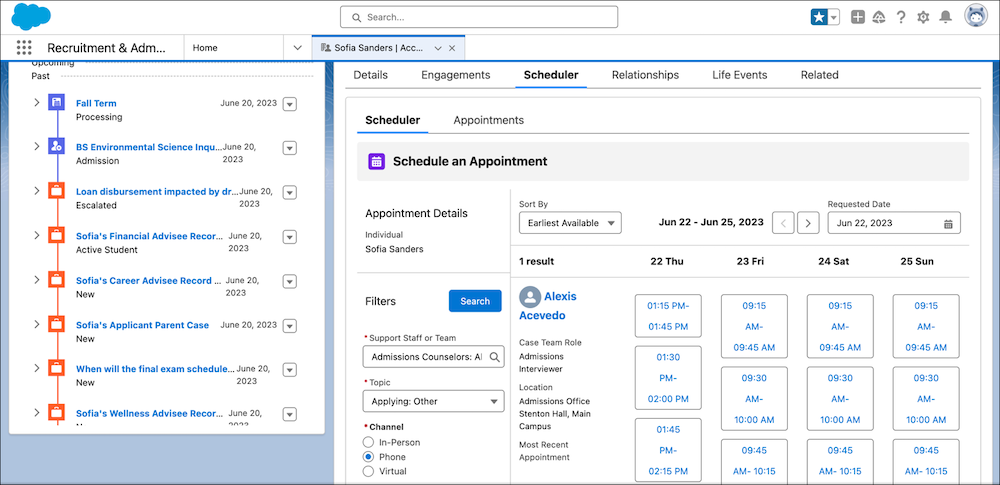Open Sofia's Career Advisee Record actions dropdown
The width and height of the screenshot is (1000, 485).
coord(290,281)
